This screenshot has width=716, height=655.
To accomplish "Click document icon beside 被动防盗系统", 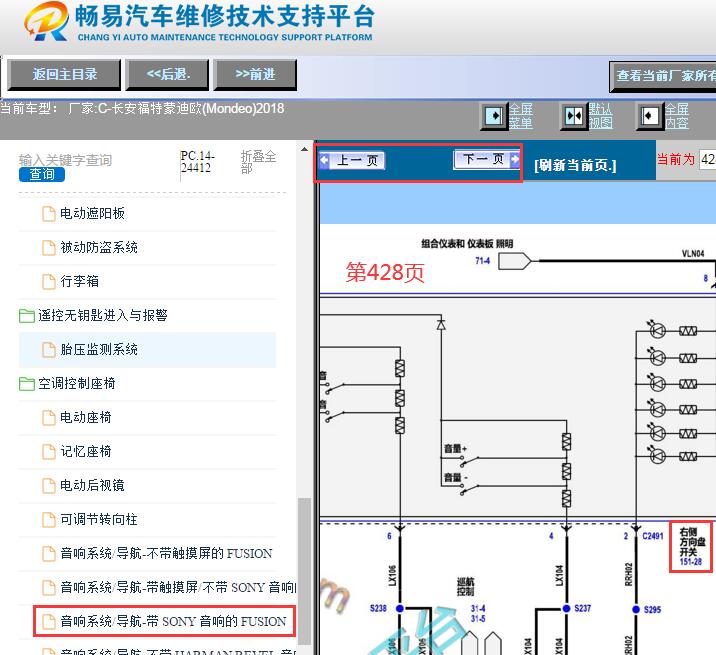I will click(49, 248).
